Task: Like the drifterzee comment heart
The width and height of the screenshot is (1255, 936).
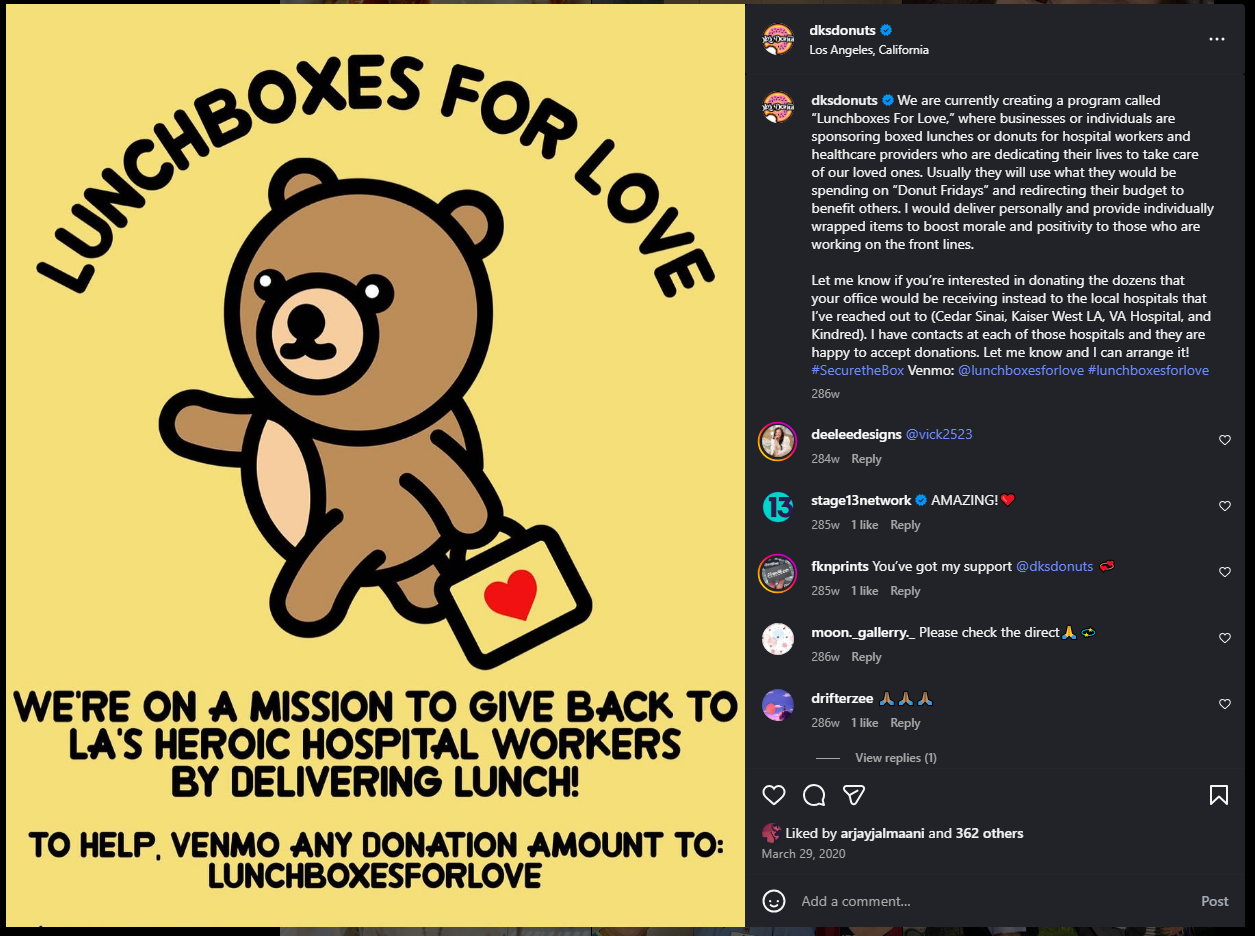Action: [x=1225, y=704]
